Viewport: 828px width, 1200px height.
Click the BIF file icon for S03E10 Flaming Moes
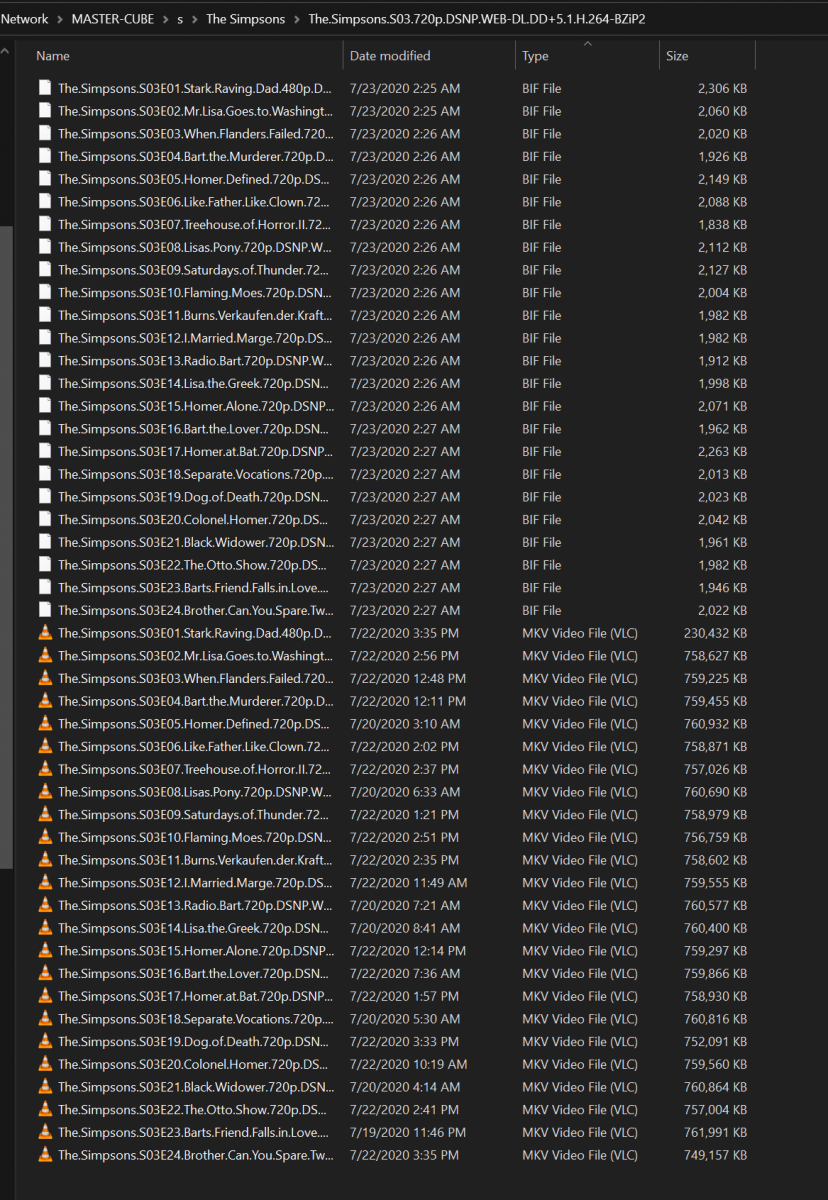click(45, 292)
